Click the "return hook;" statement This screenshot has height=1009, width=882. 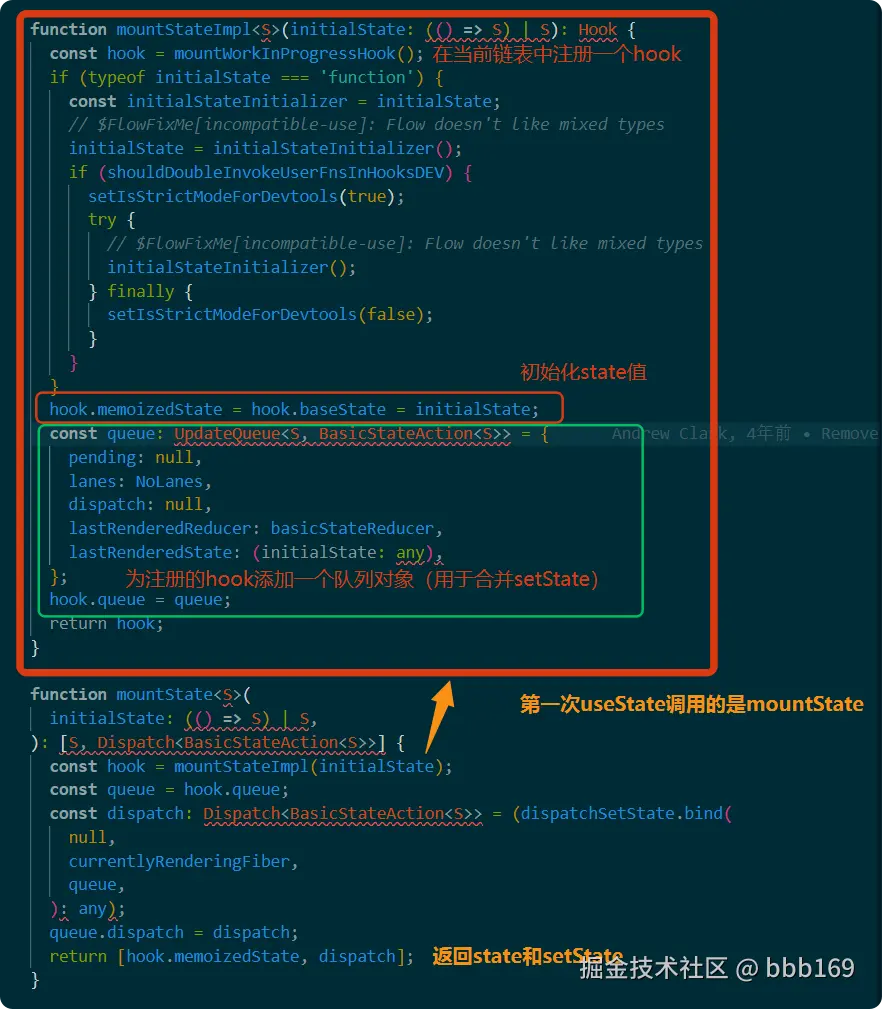tap(106, 624)
